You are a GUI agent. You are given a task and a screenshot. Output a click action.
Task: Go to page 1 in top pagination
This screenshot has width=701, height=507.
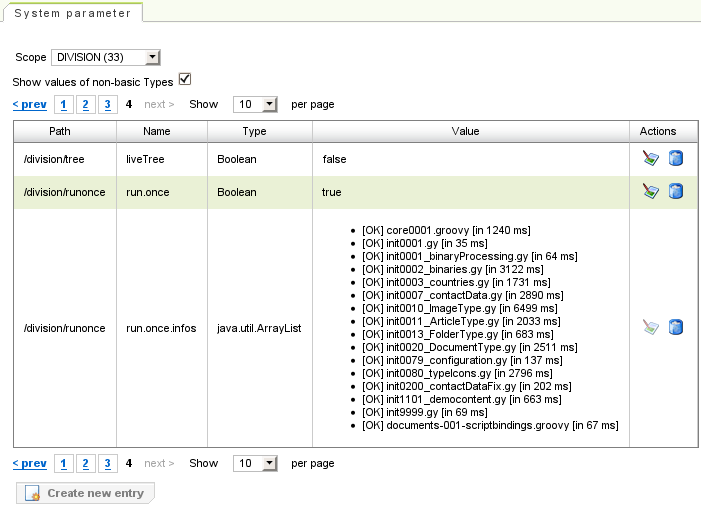[x=64, y=104]
